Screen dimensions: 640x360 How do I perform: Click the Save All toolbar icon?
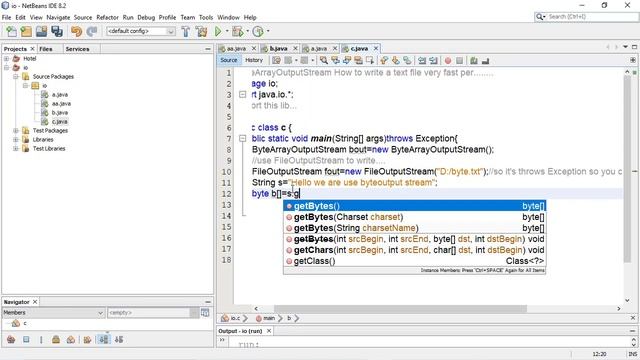[57, 31]
